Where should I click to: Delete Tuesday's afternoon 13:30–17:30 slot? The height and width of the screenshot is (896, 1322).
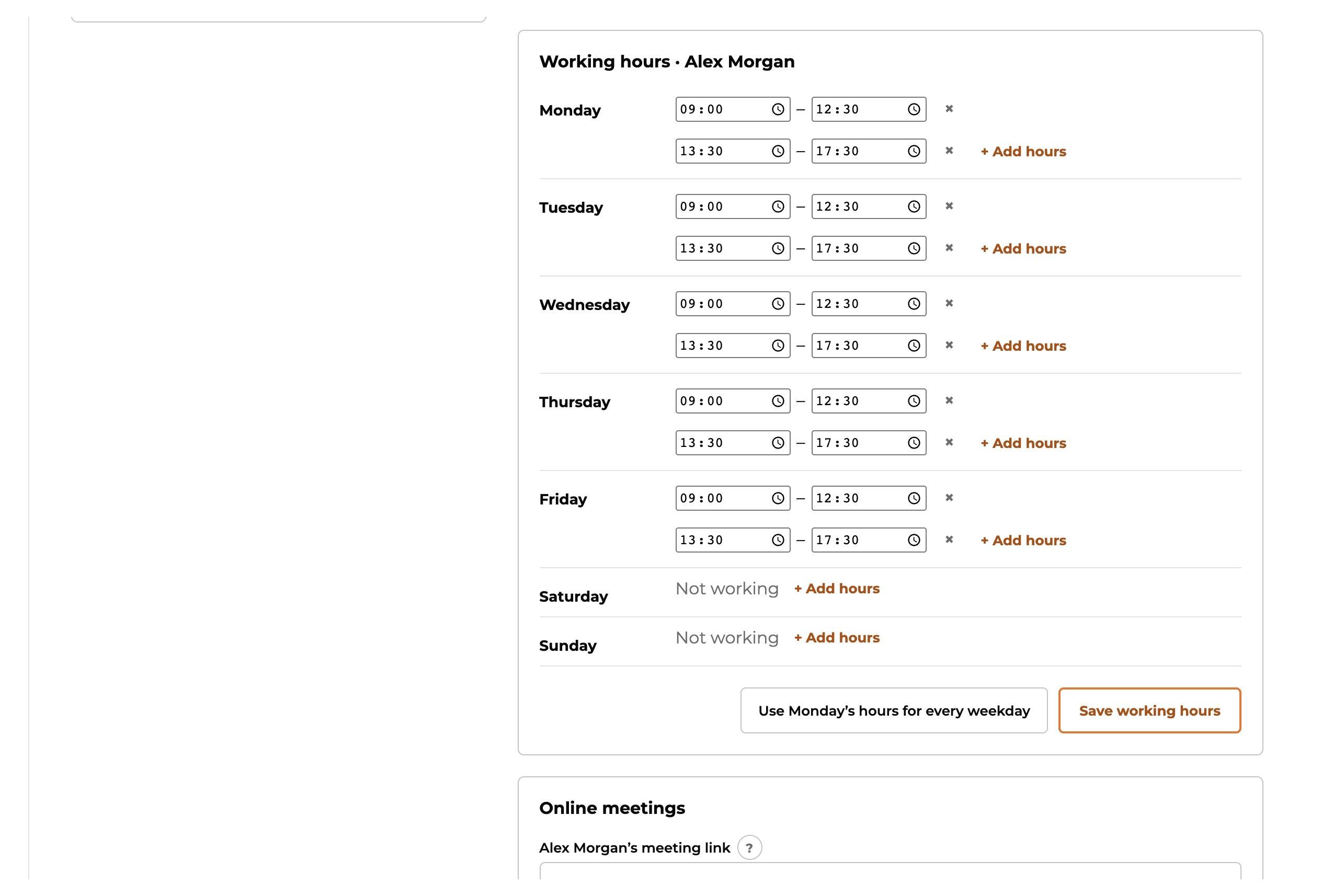coord(949,248)
